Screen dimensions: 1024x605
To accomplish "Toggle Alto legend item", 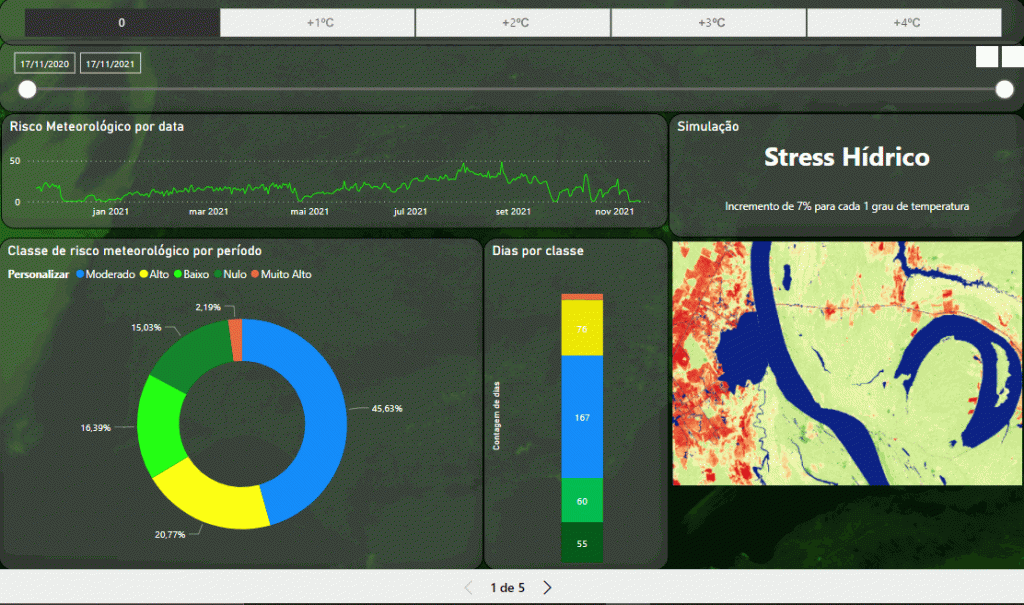I will click(154, 274).
